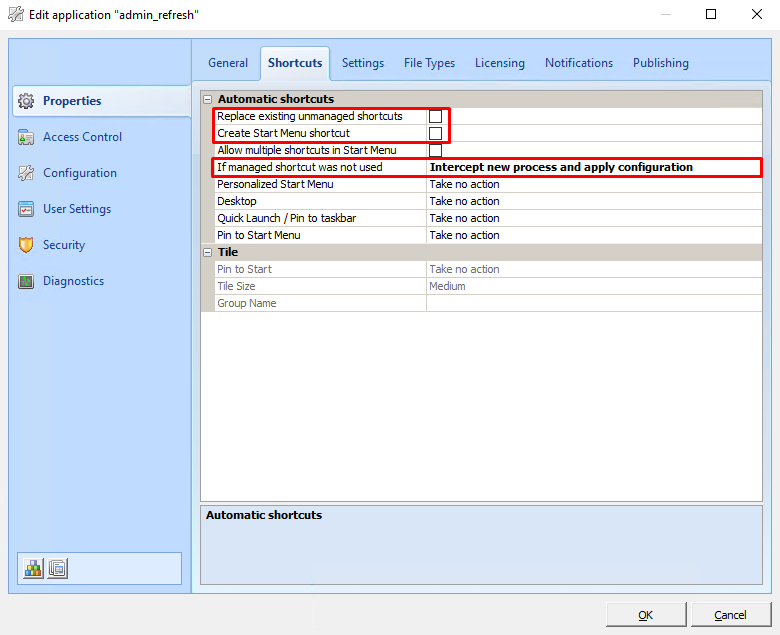Open User Settings sidebar icon
The width and height of the screenshot is (780, 635).
point(26,209)
